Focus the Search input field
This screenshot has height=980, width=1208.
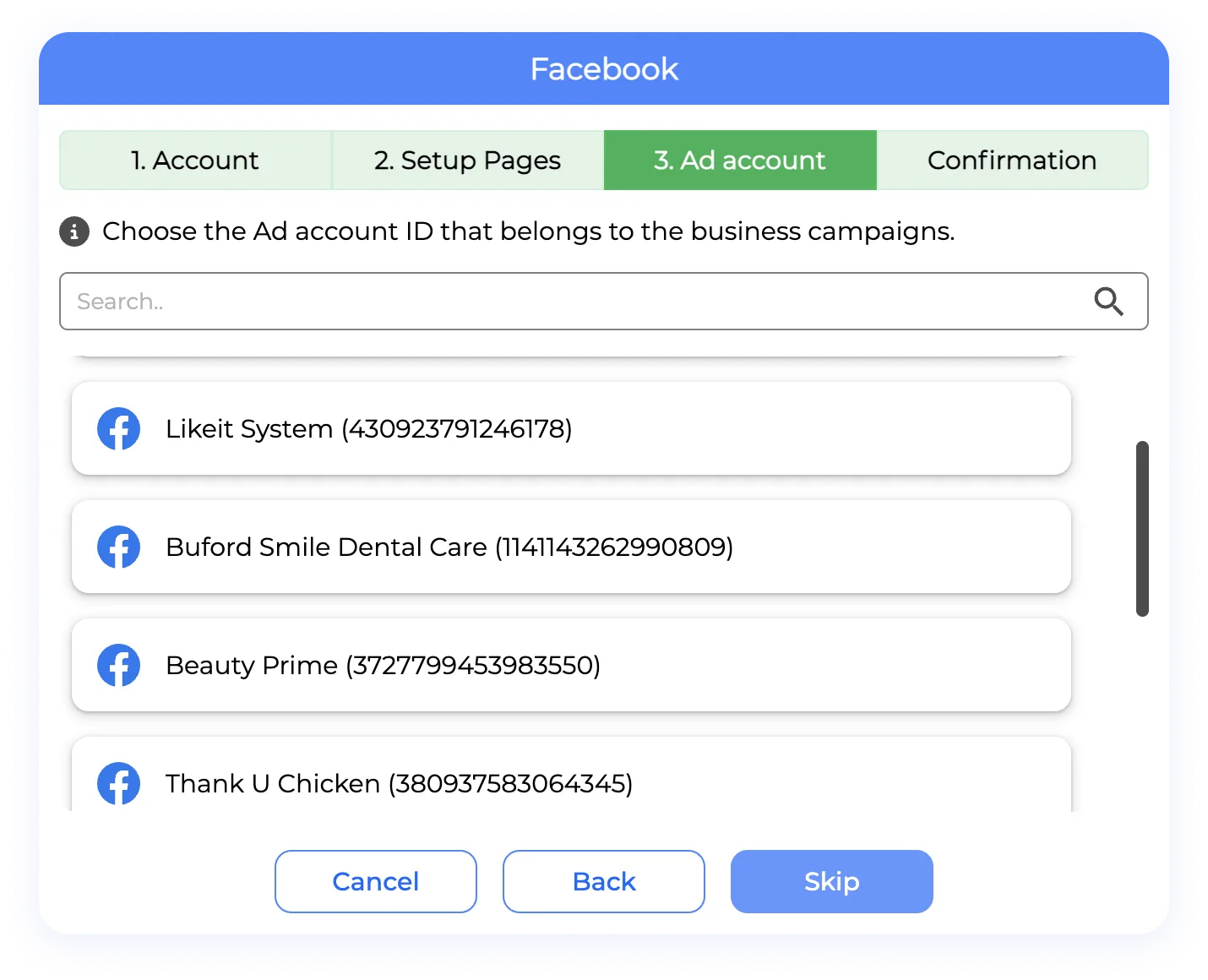(574, 302)
